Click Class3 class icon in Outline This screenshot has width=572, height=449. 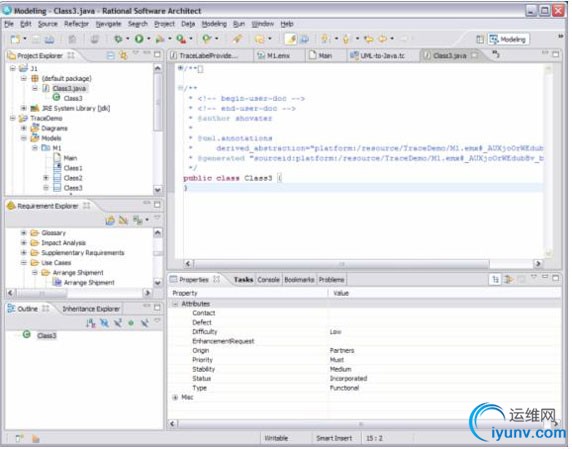pos(26,334)
